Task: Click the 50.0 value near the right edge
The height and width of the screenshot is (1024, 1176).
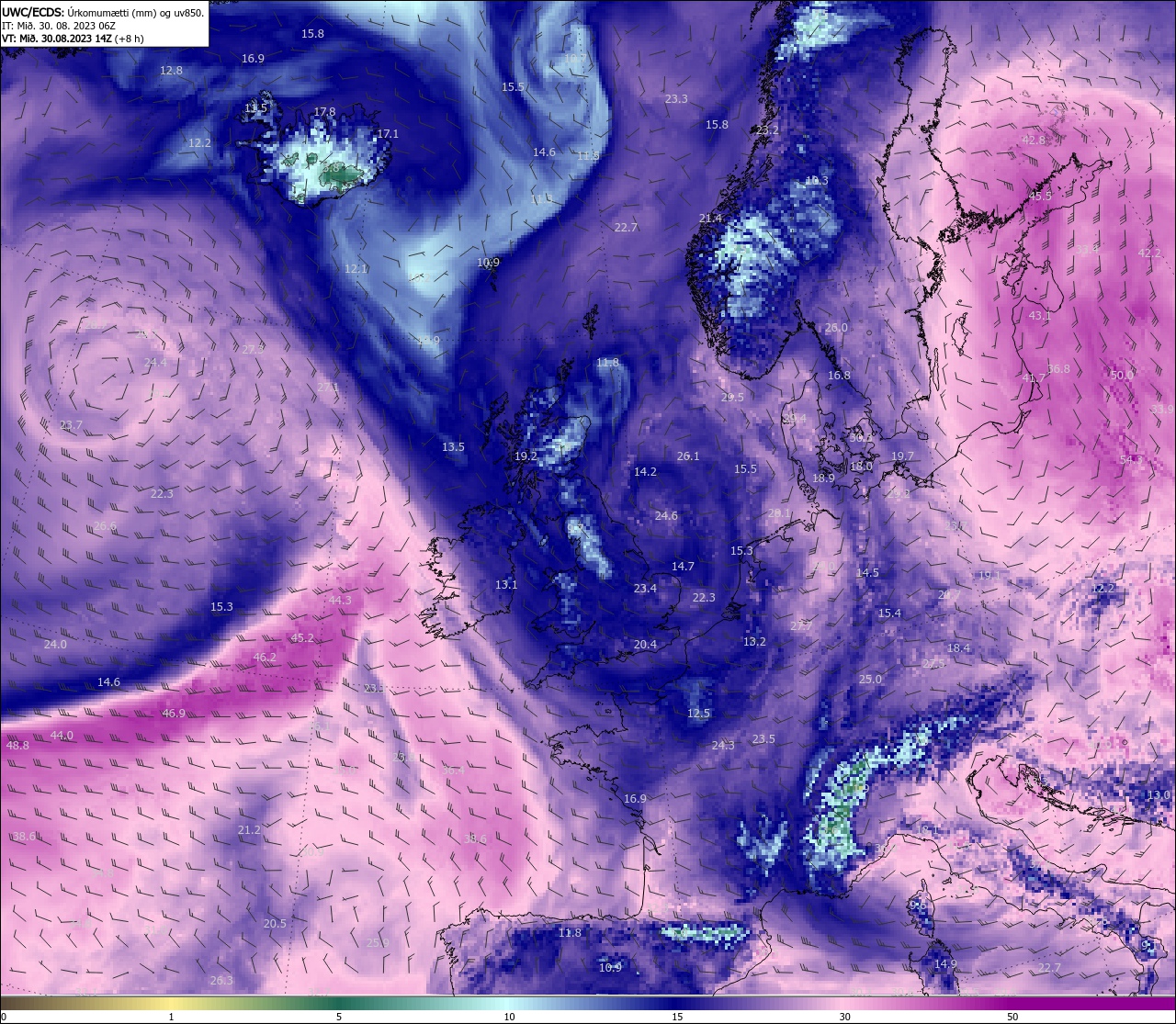Action: [x=1122, y=376]
